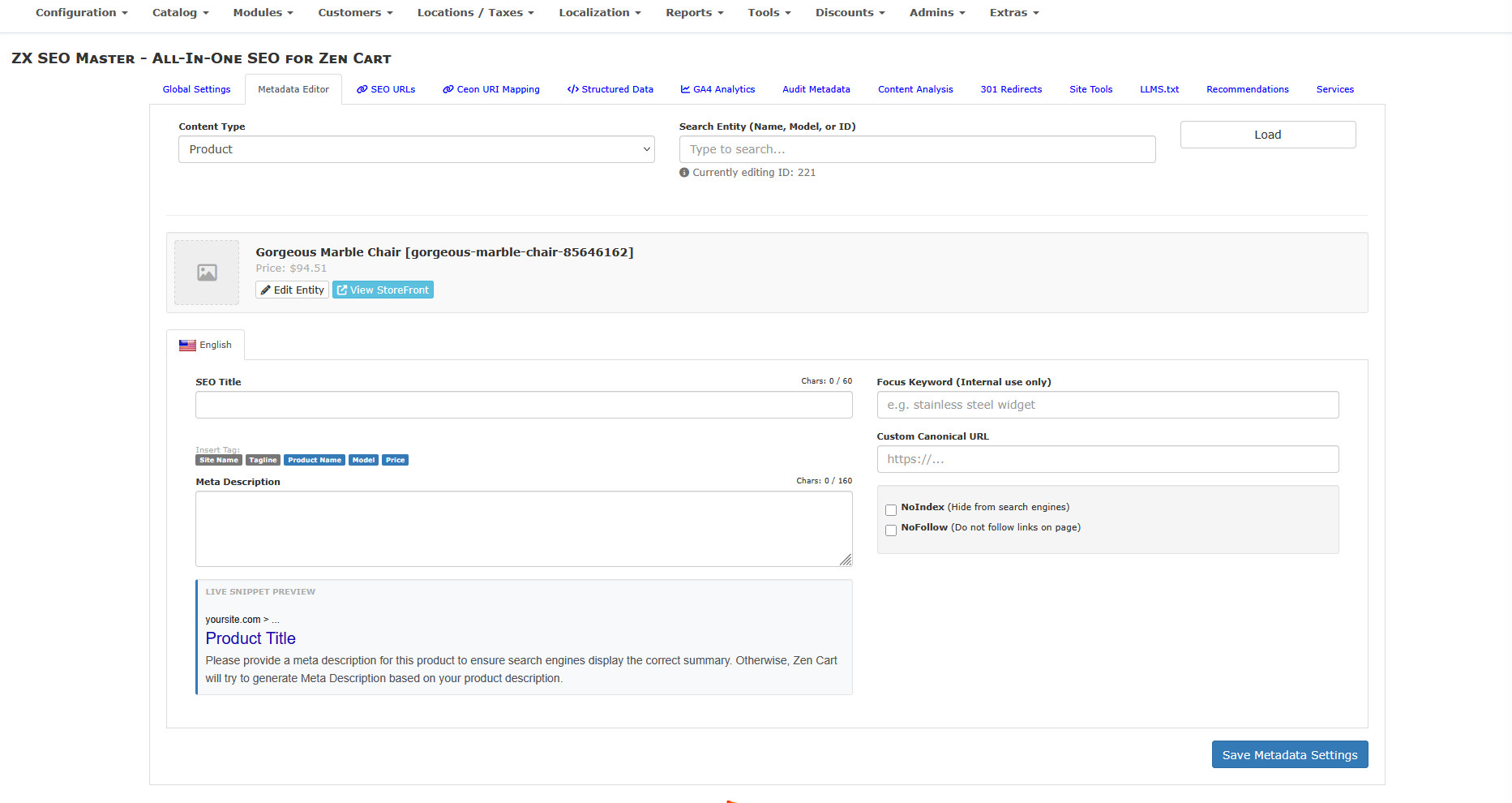Enable the NoIndex checkbox
The width and height of the screenshot is (1512, 803).
click(891, 510)
